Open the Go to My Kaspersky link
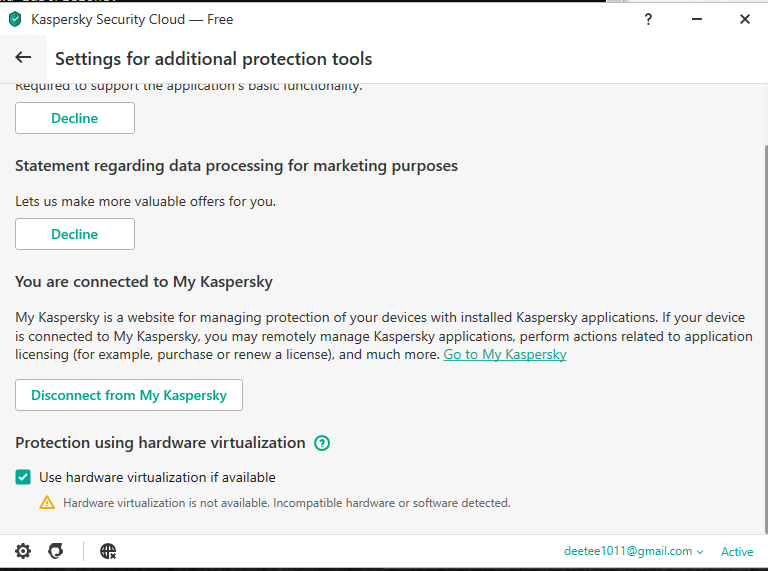 pyautogui.click(x=505, y=354)
